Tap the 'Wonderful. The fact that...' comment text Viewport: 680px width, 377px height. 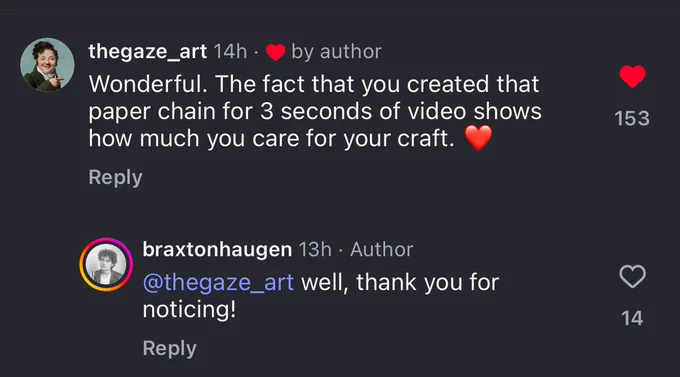(315, 111)
